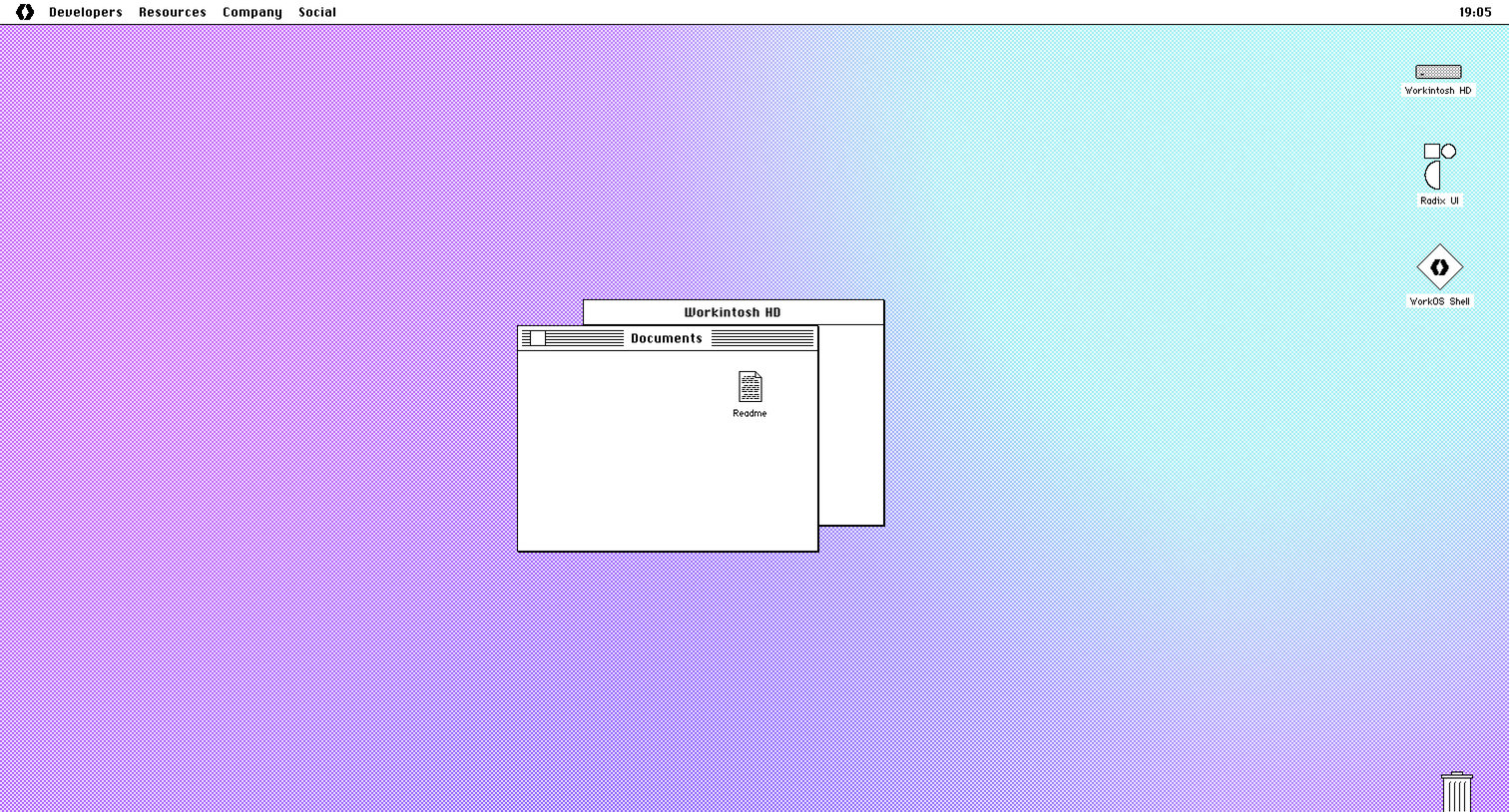The width and height of the screenshot is (1509, 812).
Task: Click the WorkOS Shell label text
Action: [x=1439, y=301]
